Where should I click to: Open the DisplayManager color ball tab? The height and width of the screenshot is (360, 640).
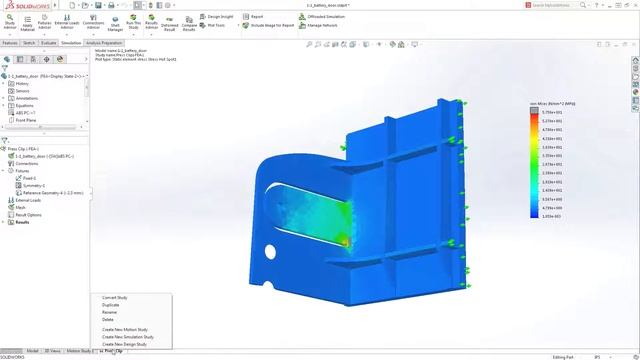click(60, 59)
